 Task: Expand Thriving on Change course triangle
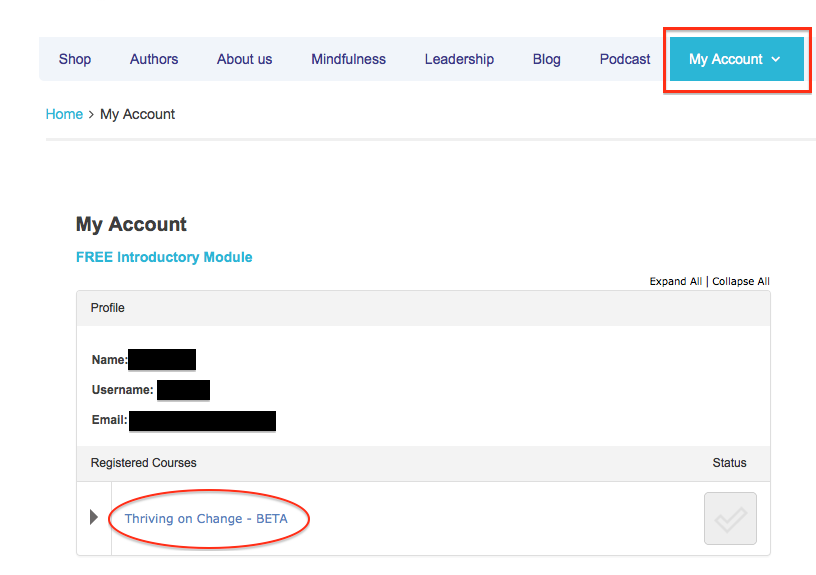coord(94,517)
